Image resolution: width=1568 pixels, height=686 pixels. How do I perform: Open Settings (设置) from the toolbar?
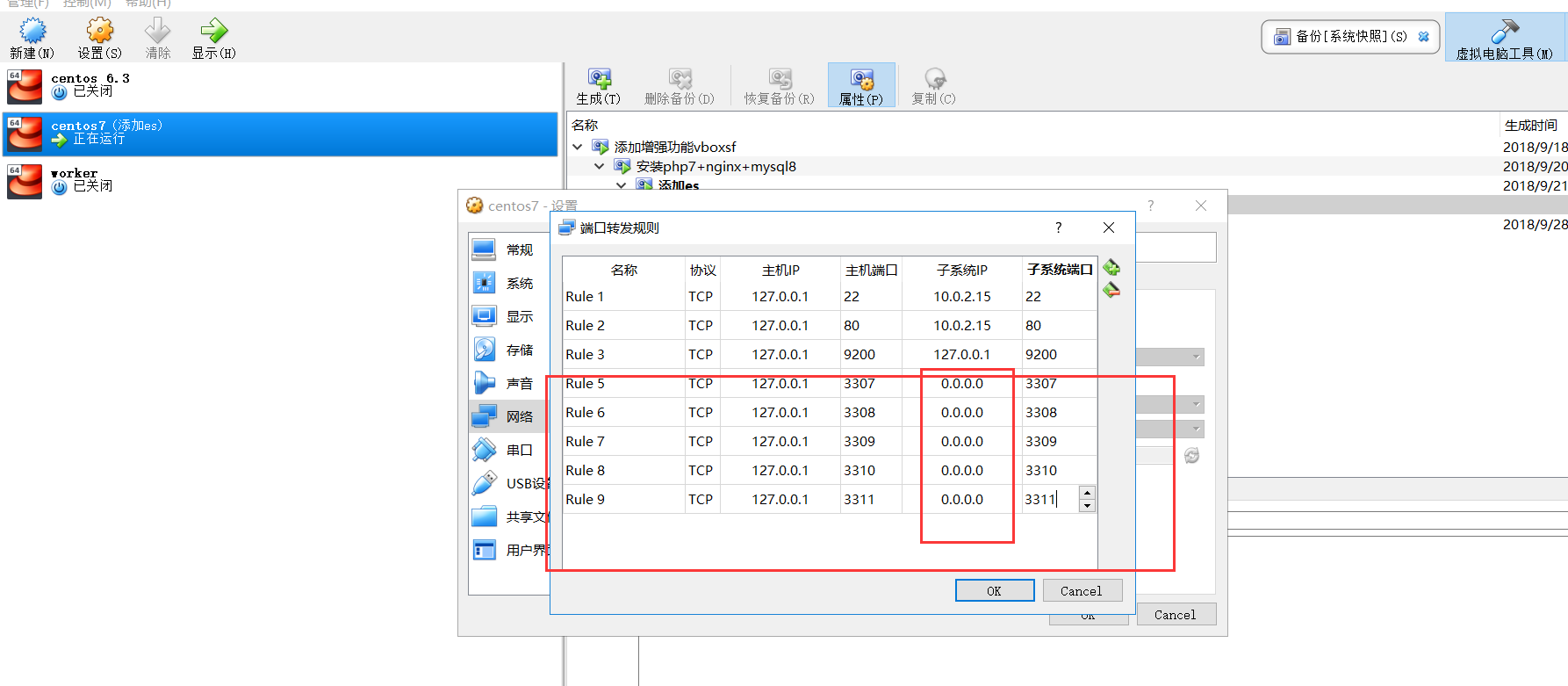pyautogui.click(x=100, y=32)
